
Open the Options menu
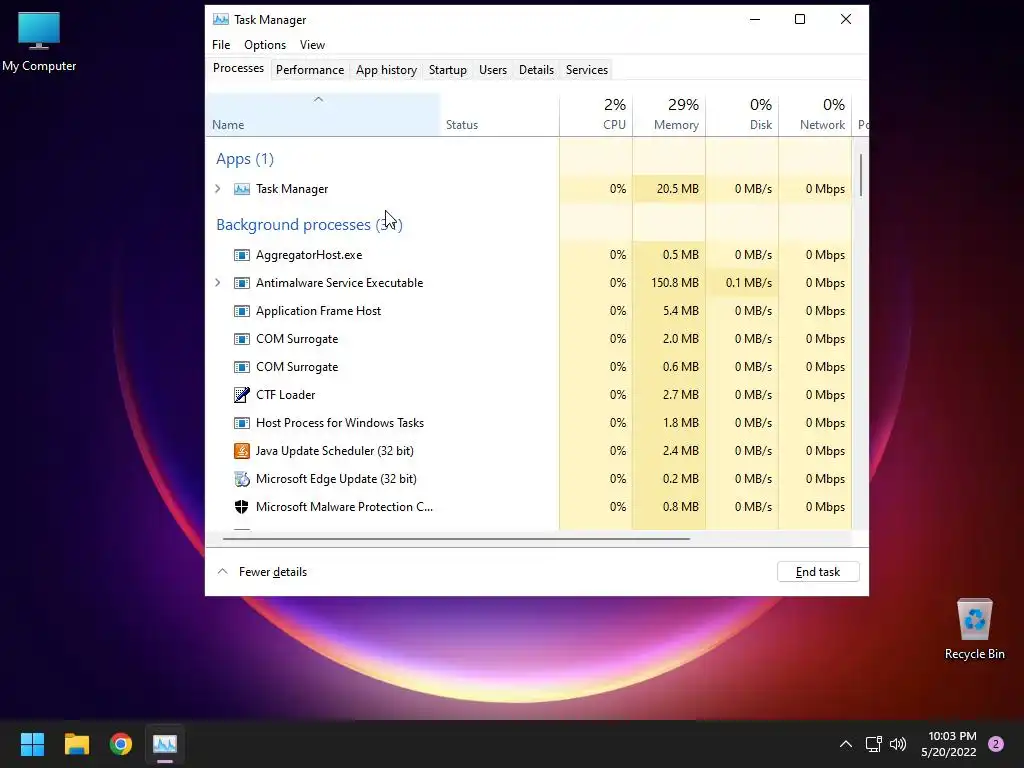pyautogui.click(x=264, y=44)
